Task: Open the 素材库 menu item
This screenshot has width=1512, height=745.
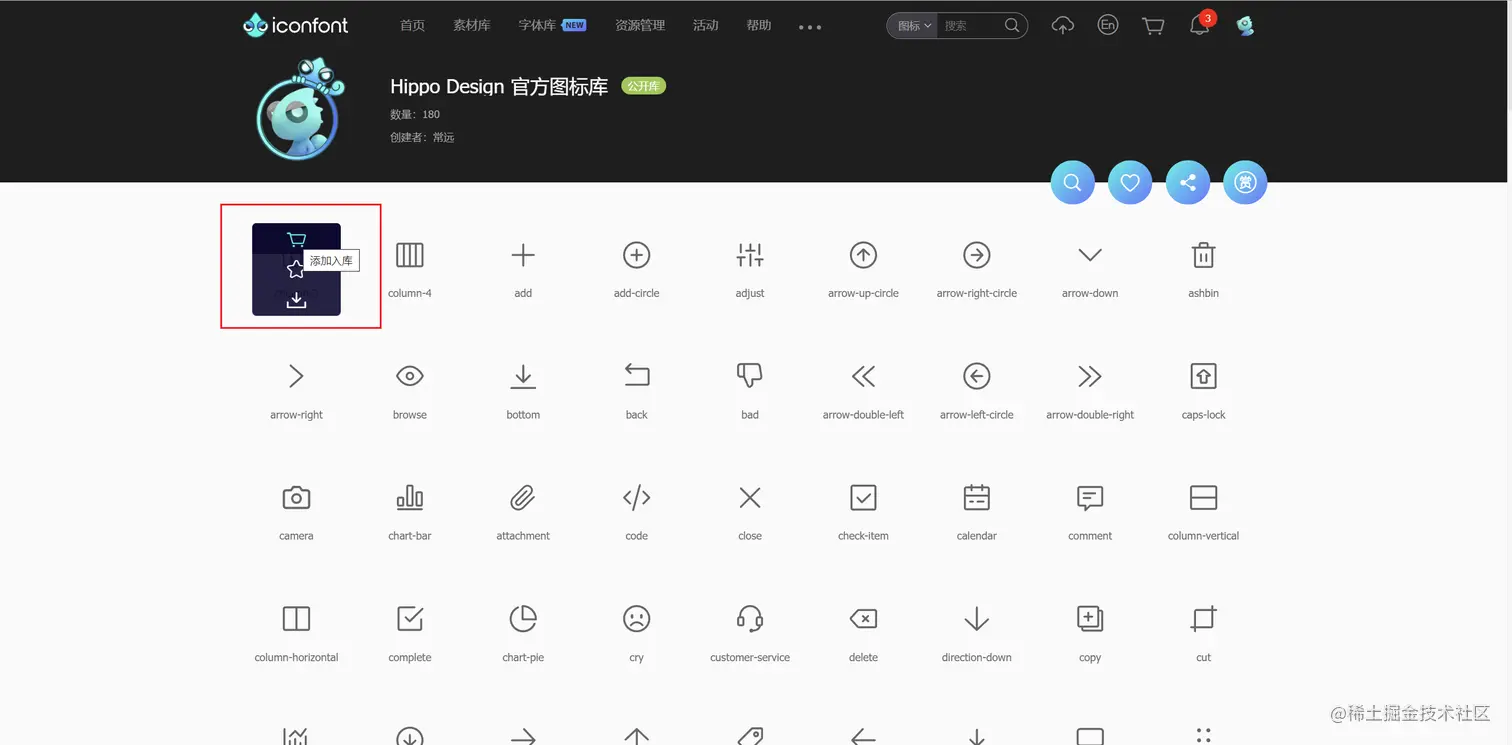Action: coord(471,26)
